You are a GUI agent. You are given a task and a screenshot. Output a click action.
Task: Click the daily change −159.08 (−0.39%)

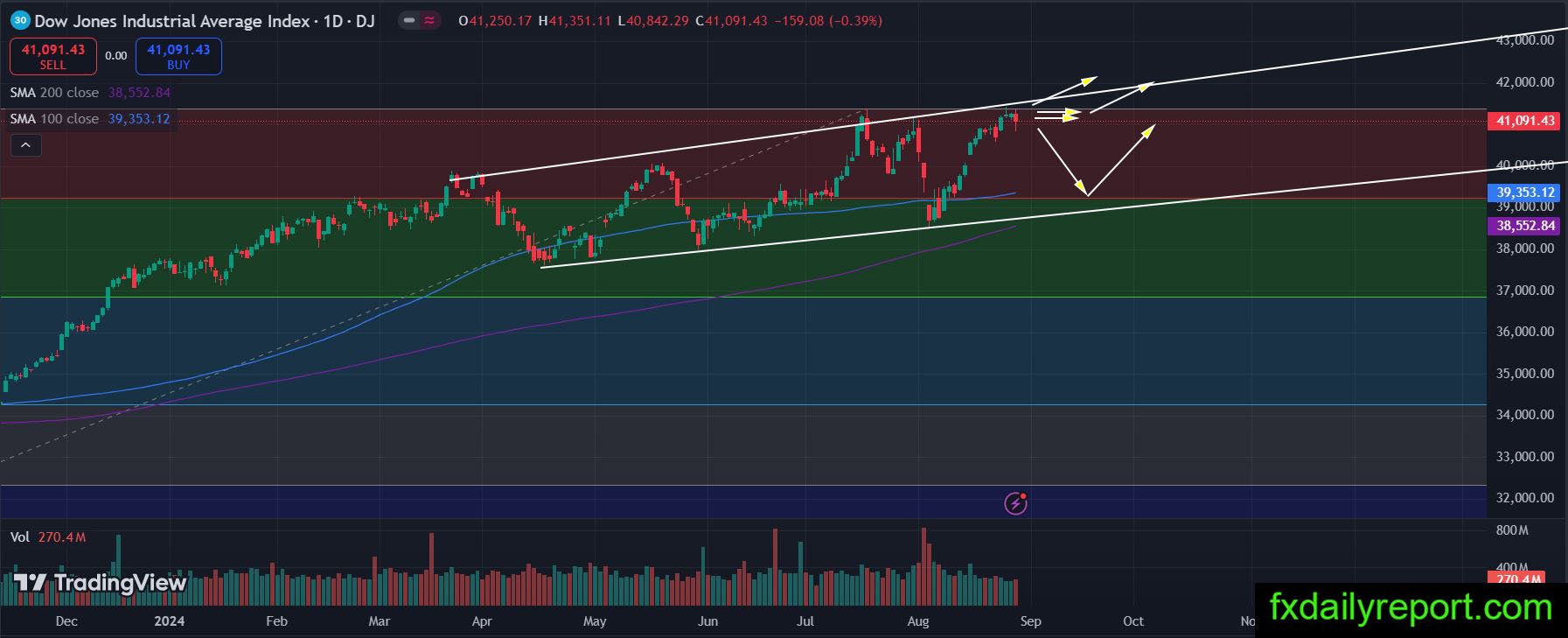coord(827,21)
